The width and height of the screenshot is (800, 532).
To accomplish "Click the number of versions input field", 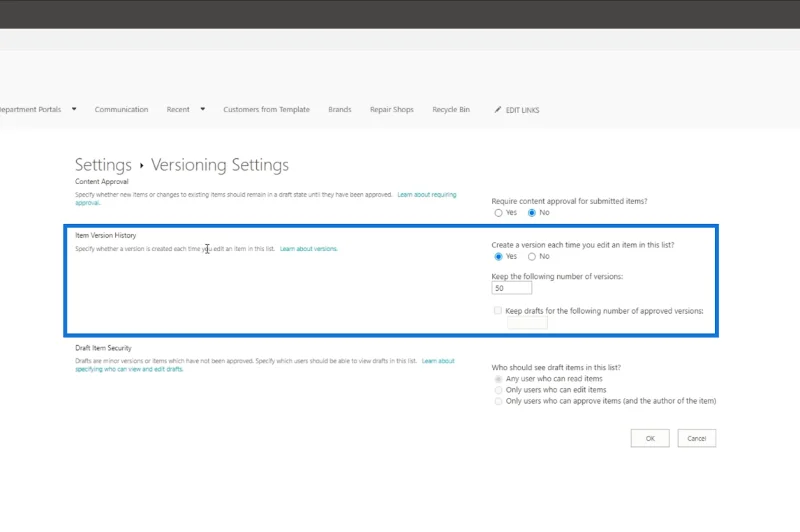I will click(x=512, y=288).
